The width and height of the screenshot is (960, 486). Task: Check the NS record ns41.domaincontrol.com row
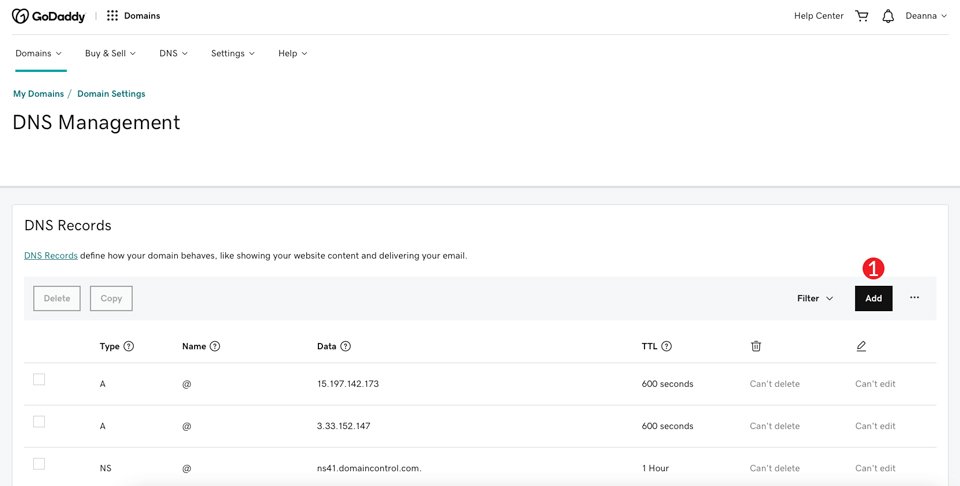[x=39, y=464]
